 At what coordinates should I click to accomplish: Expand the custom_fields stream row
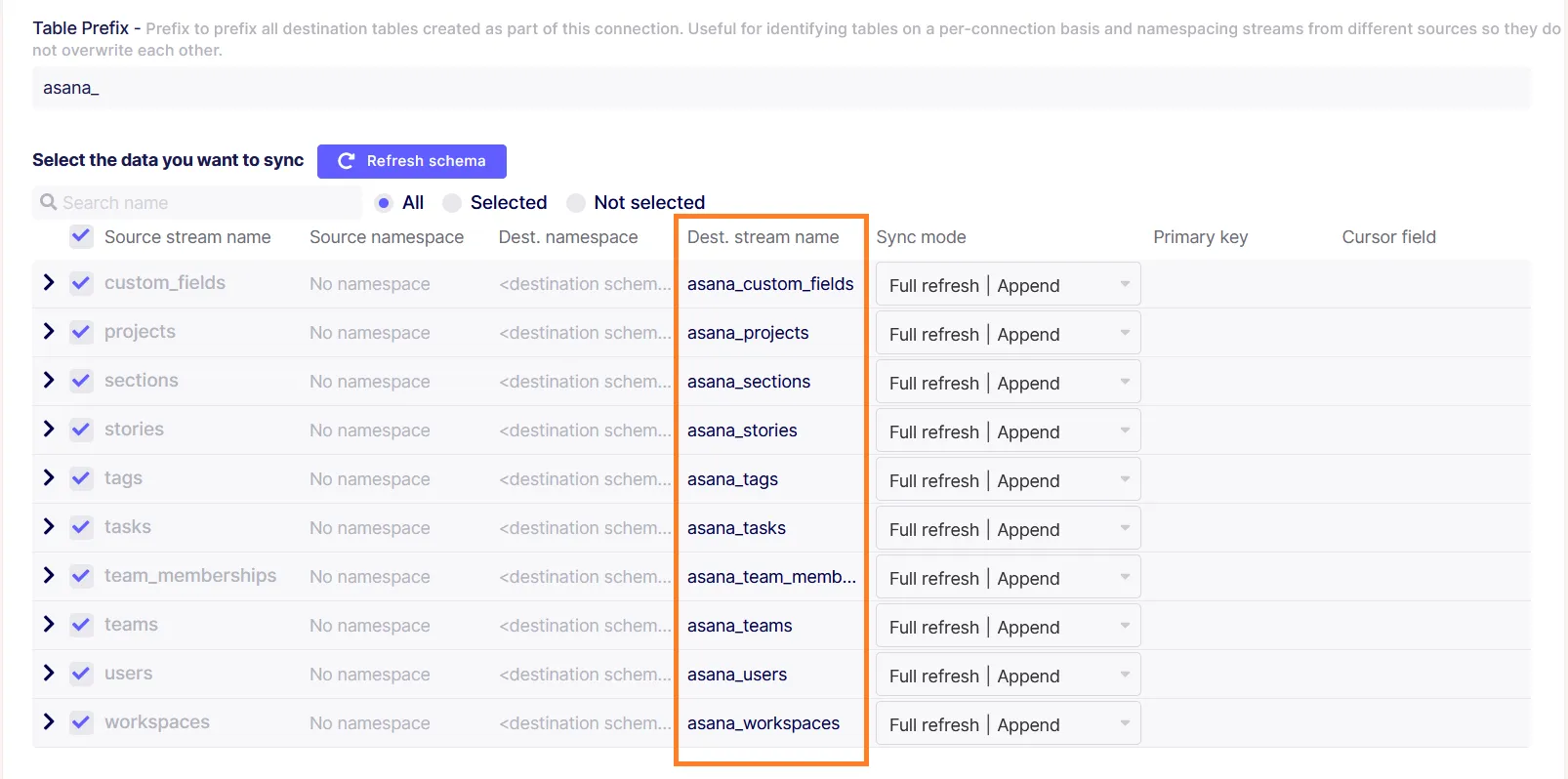point(49,282)
